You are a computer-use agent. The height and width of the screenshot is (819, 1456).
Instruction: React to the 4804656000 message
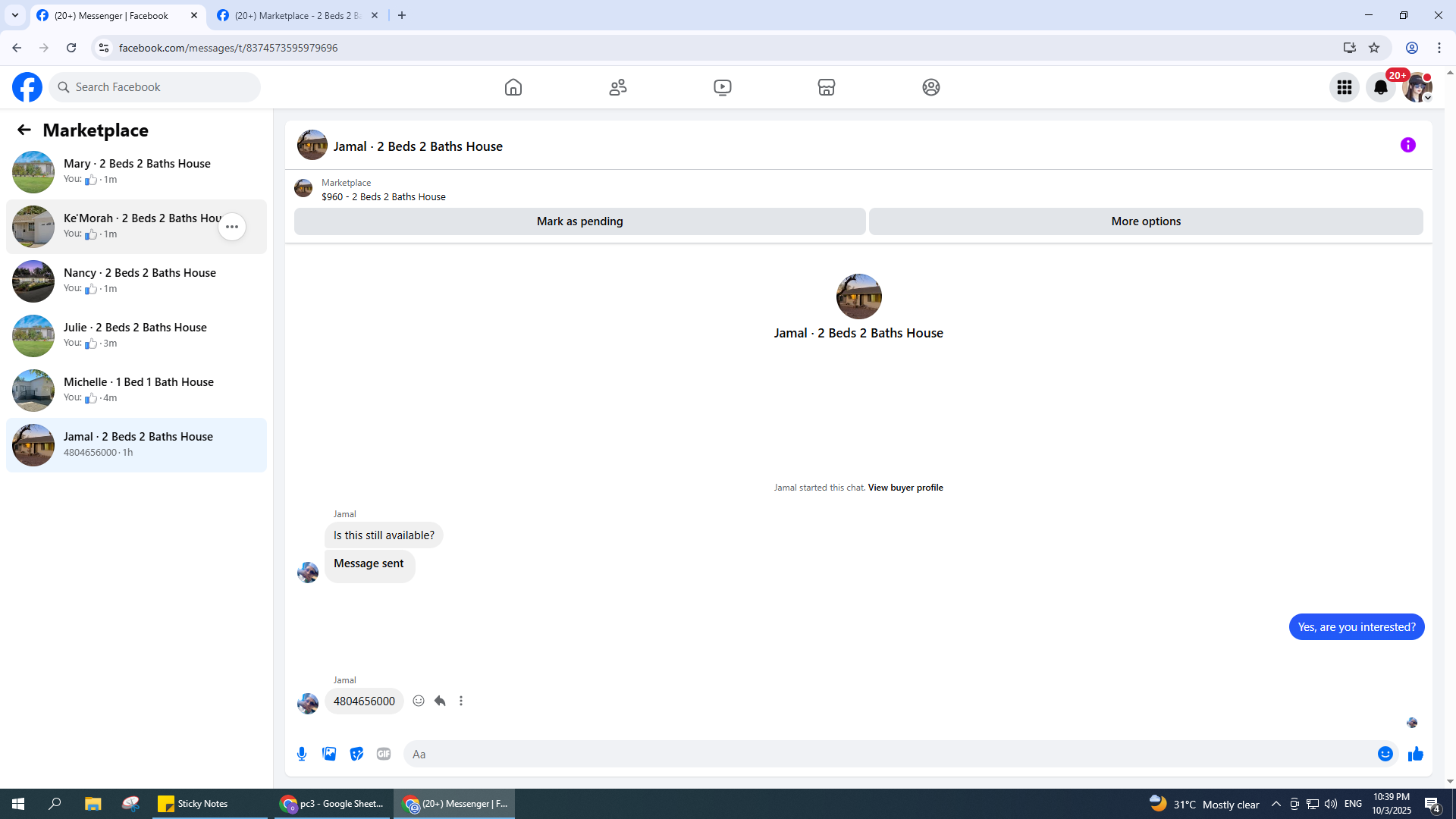pos(419,701)
